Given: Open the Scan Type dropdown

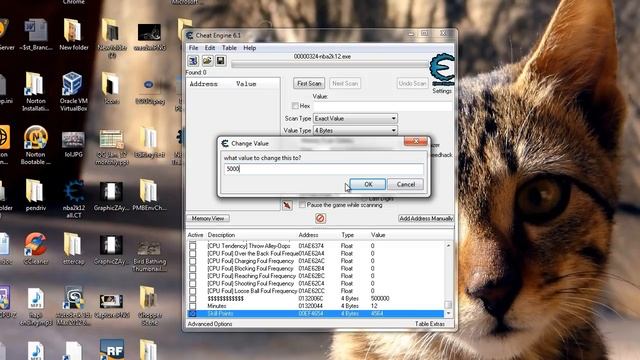Looking at the screenshot, I should (355, 118).
